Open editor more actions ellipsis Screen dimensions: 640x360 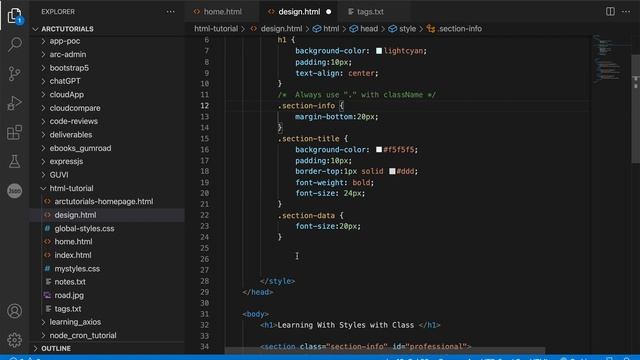coord(626,11)
